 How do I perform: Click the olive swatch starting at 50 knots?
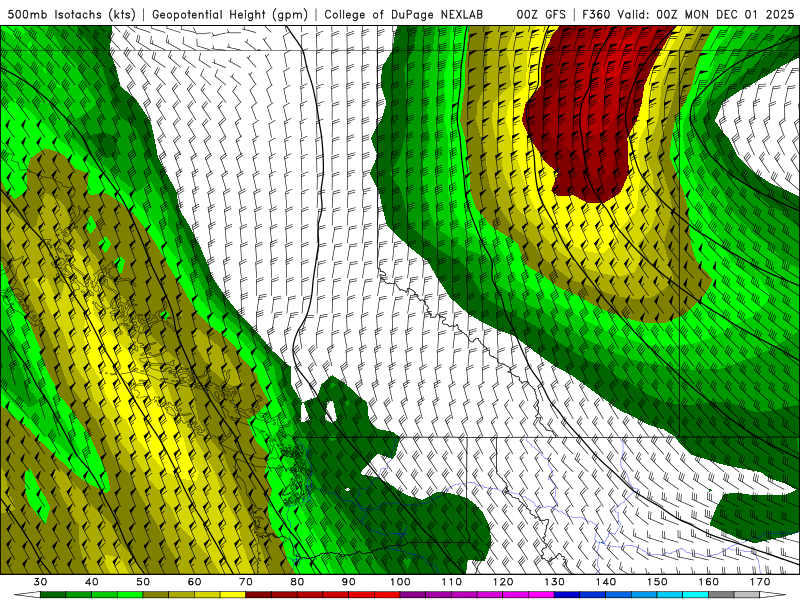156,595
